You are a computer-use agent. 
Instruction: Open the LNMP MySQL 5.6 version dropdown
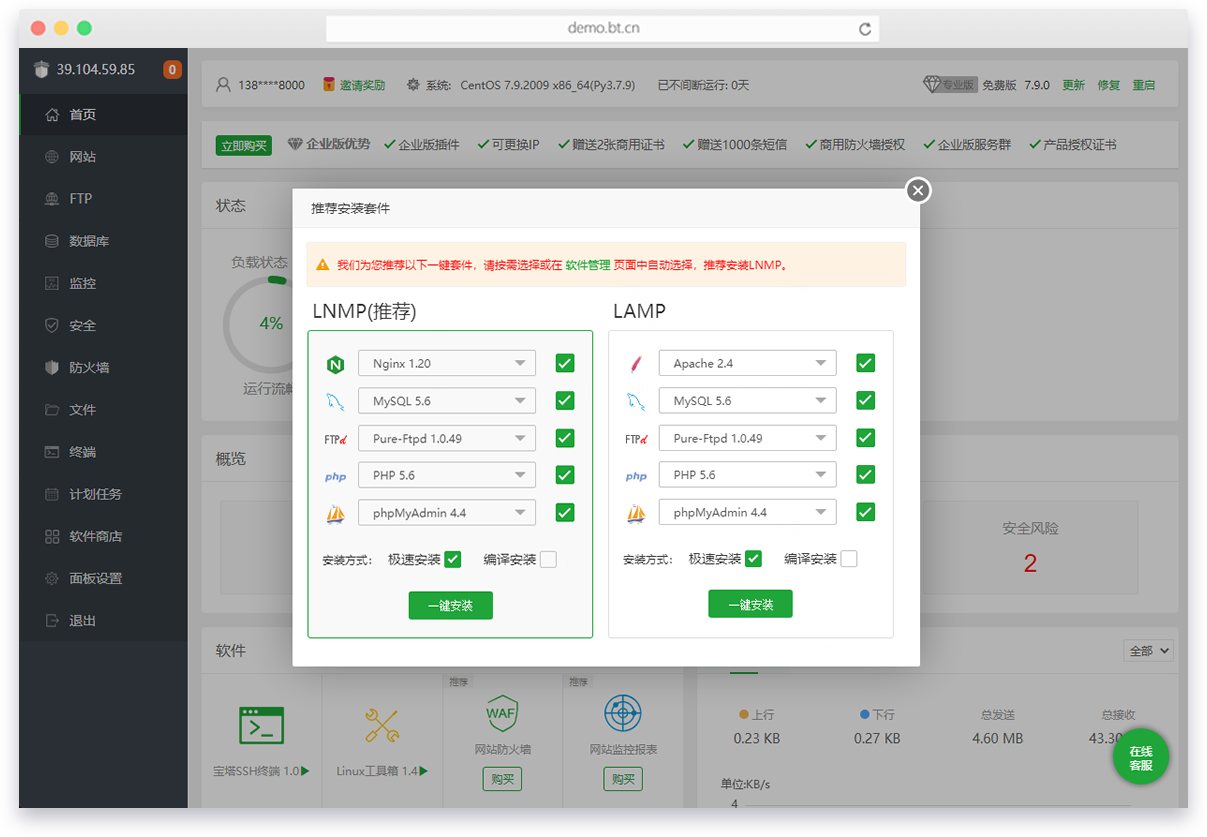pyautogui.click(x=447, y=401)
